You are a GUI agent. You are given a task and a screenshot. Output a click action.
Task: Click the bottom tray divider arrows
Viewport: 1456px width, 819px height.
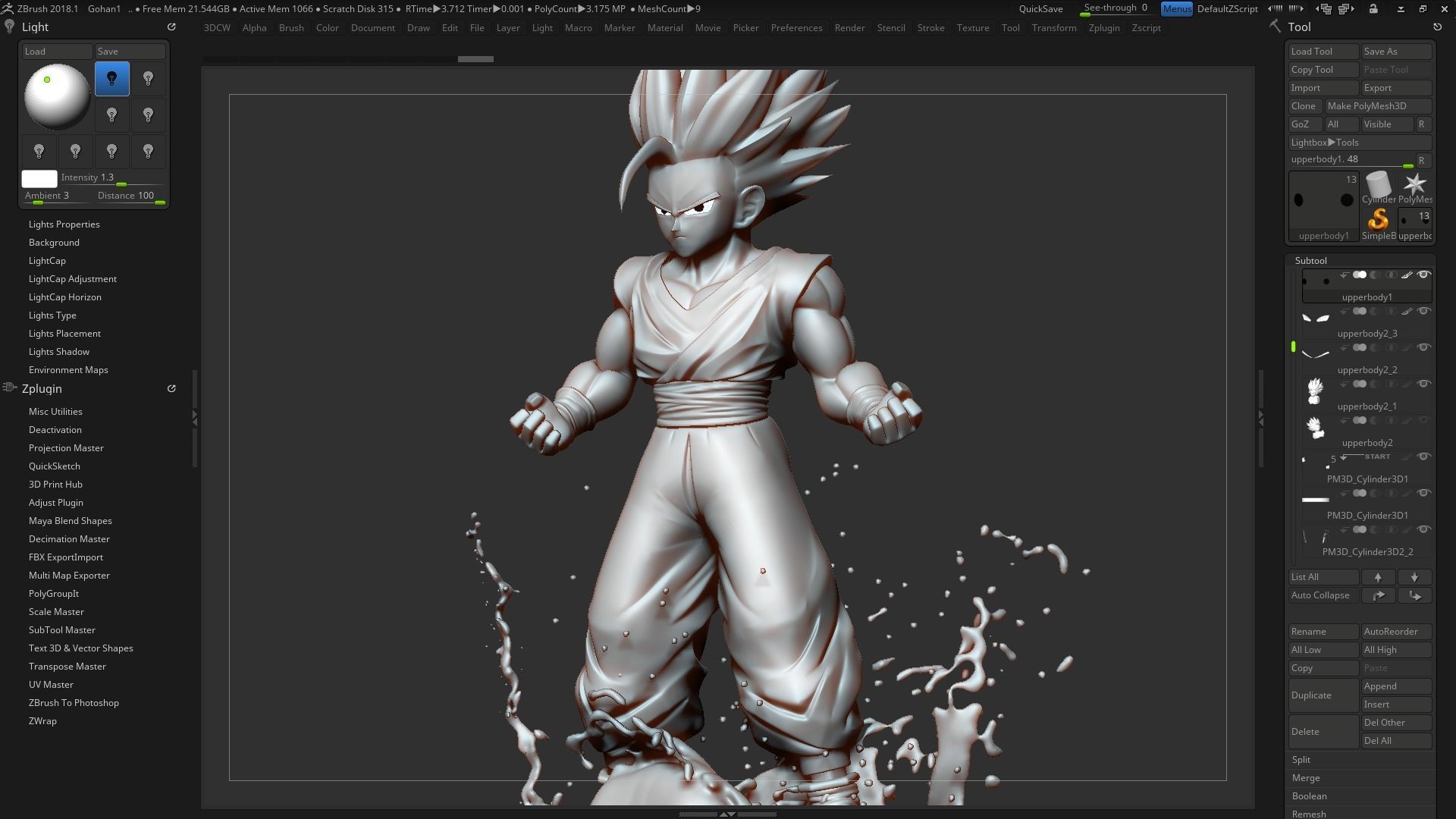tap(726, 814)
